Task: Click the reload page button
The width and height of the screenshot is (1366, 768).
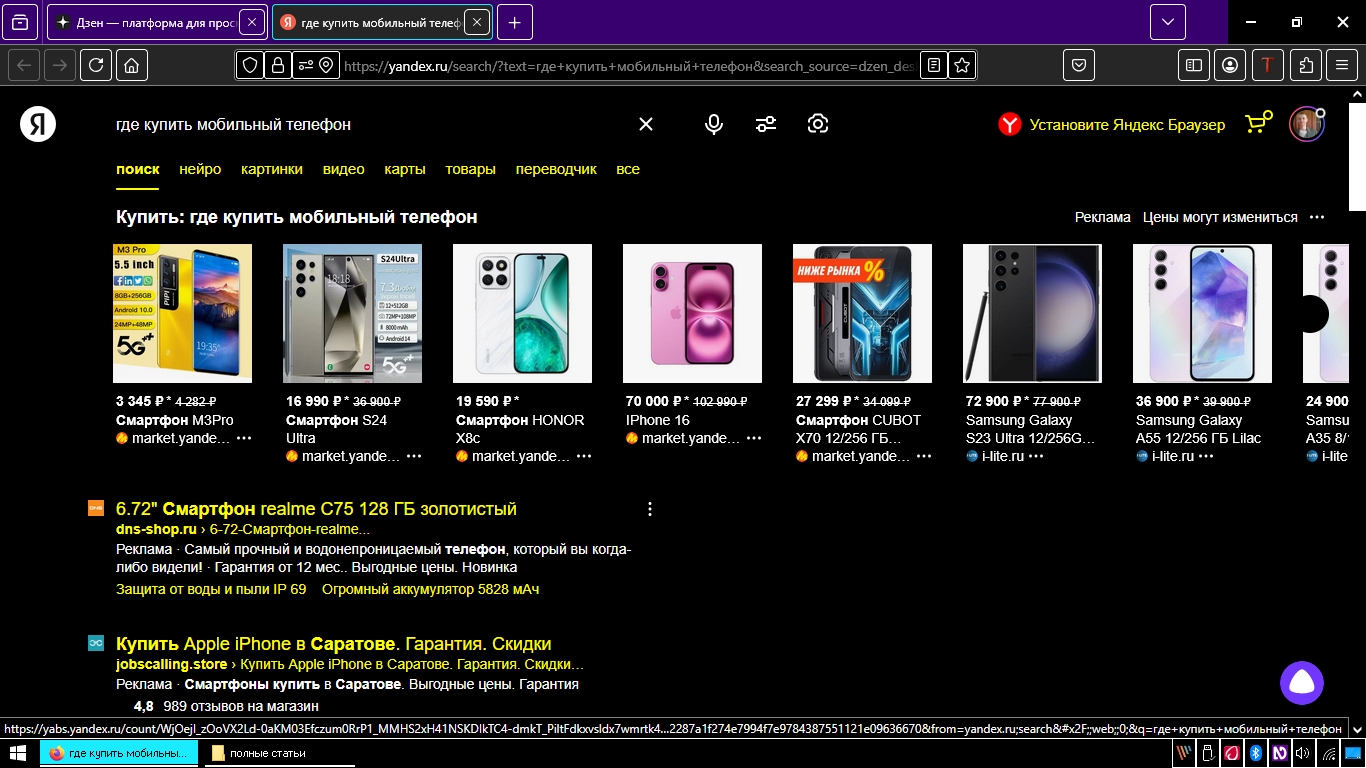Action: [x=95, y=65]
